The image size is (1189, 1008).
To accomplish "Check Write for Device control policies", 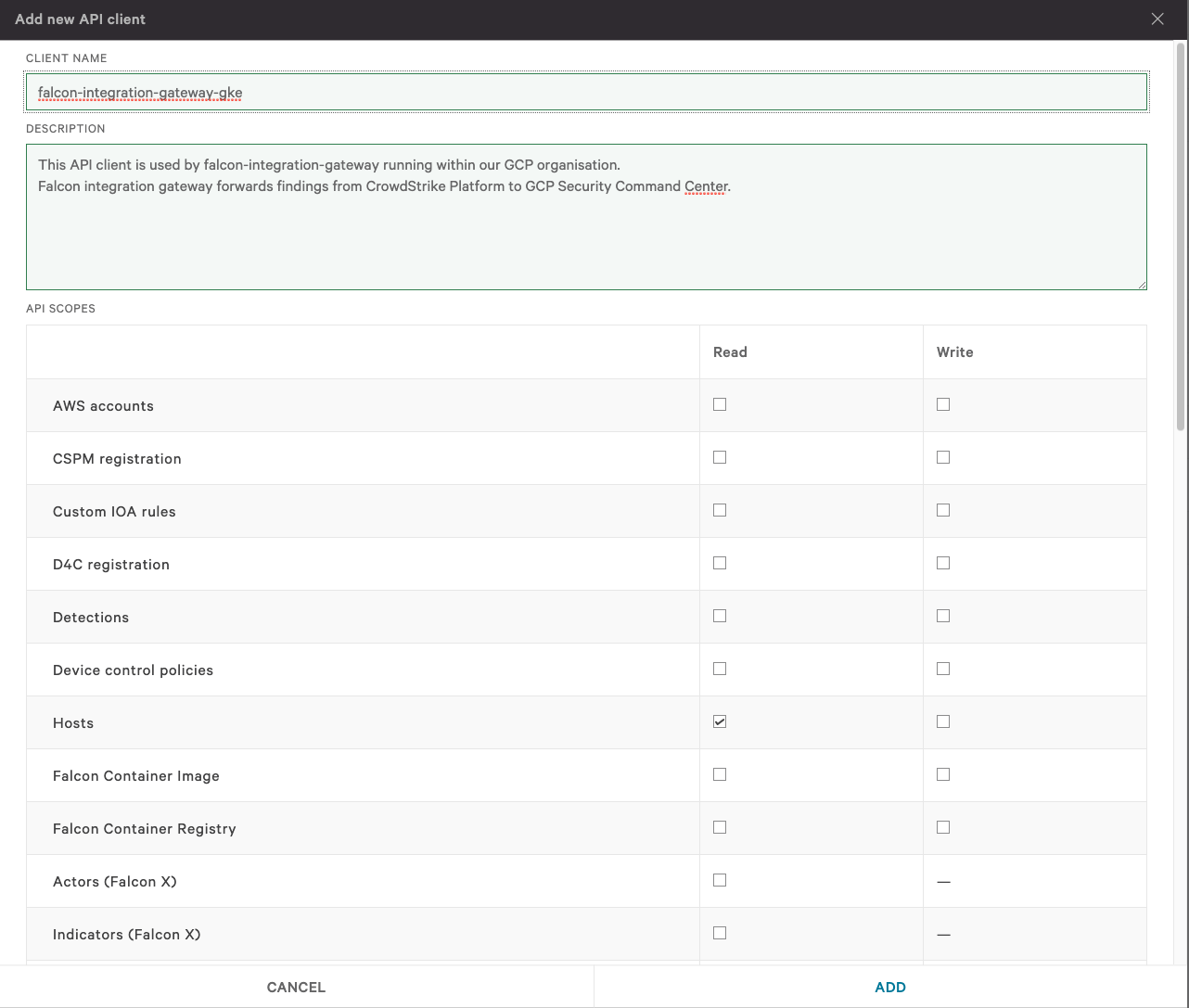I will [943, 669].
